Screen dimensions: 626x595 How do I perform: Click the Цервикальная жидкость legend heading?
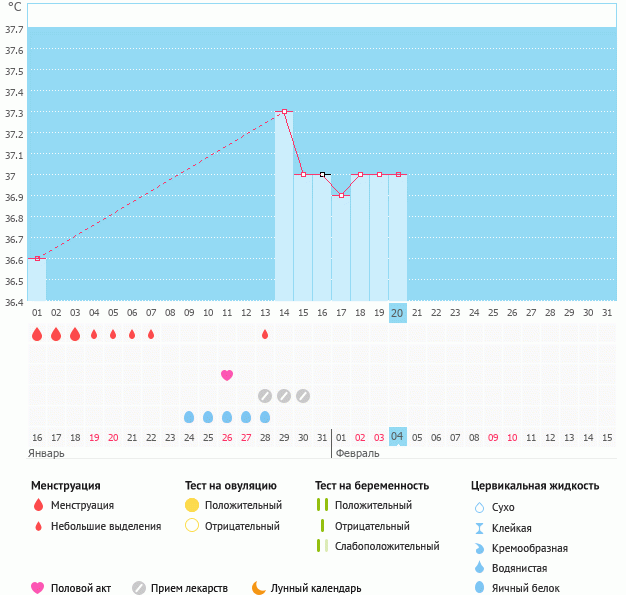[x=535, y=486]
